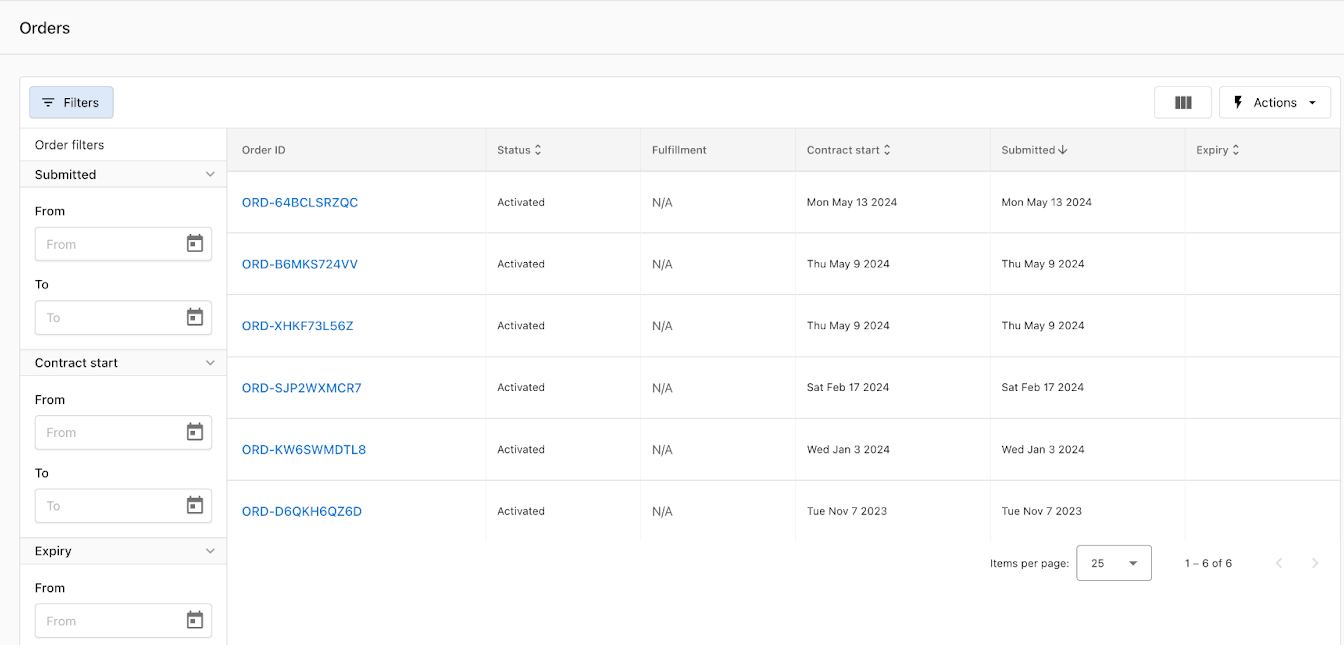Toggle Submitted column descending sort arrow
This screenshot has height=645, width=1344.
click(1063, 150)
